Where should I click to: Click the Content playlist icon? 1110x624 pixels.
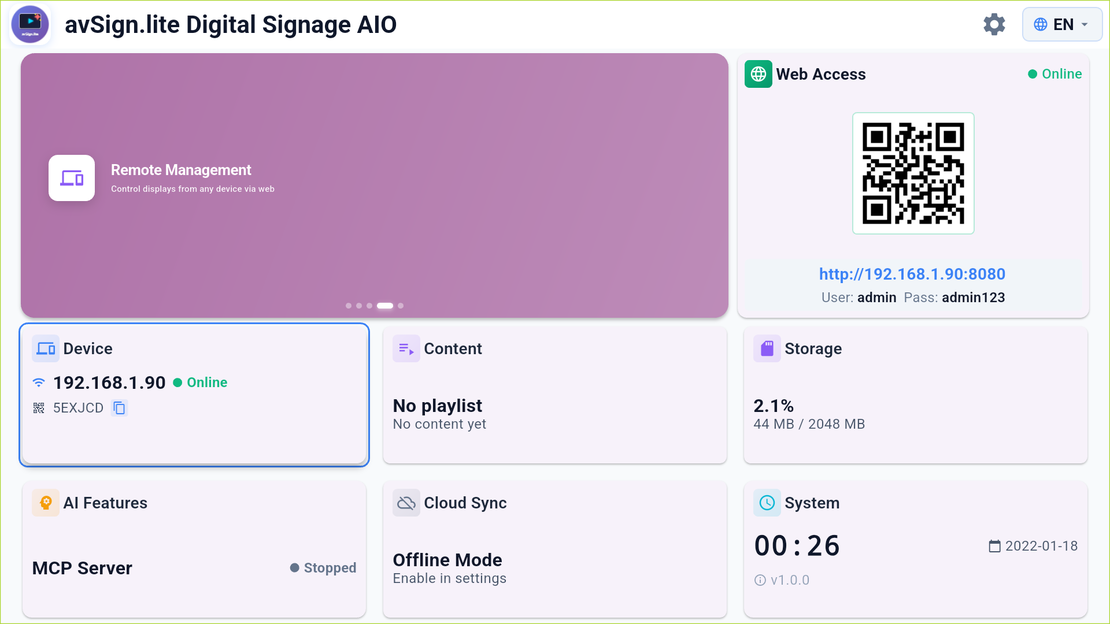[406, 348]
